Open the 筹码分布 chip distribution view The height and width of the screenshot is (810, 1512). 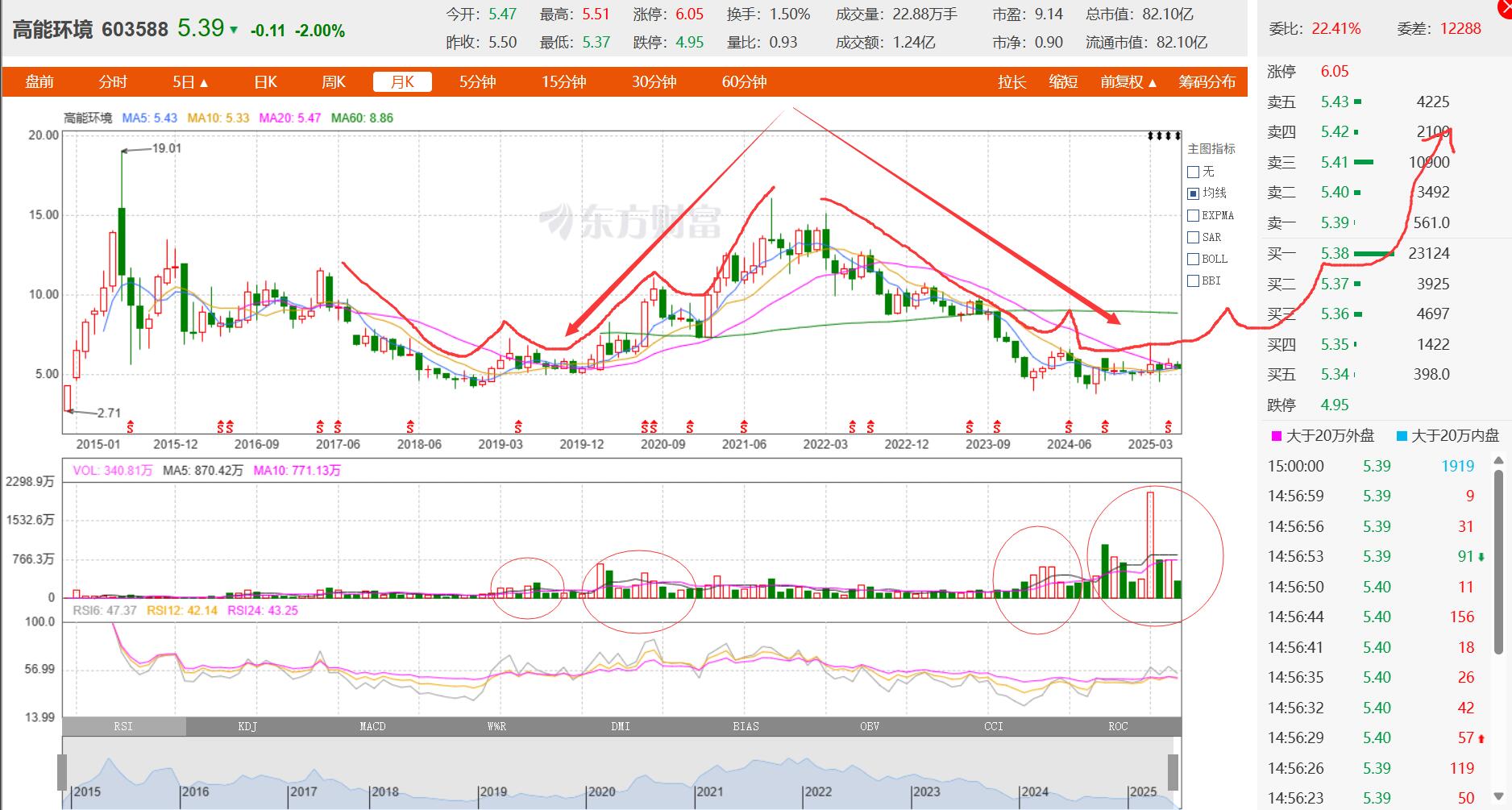click(x=1207, y=82)
